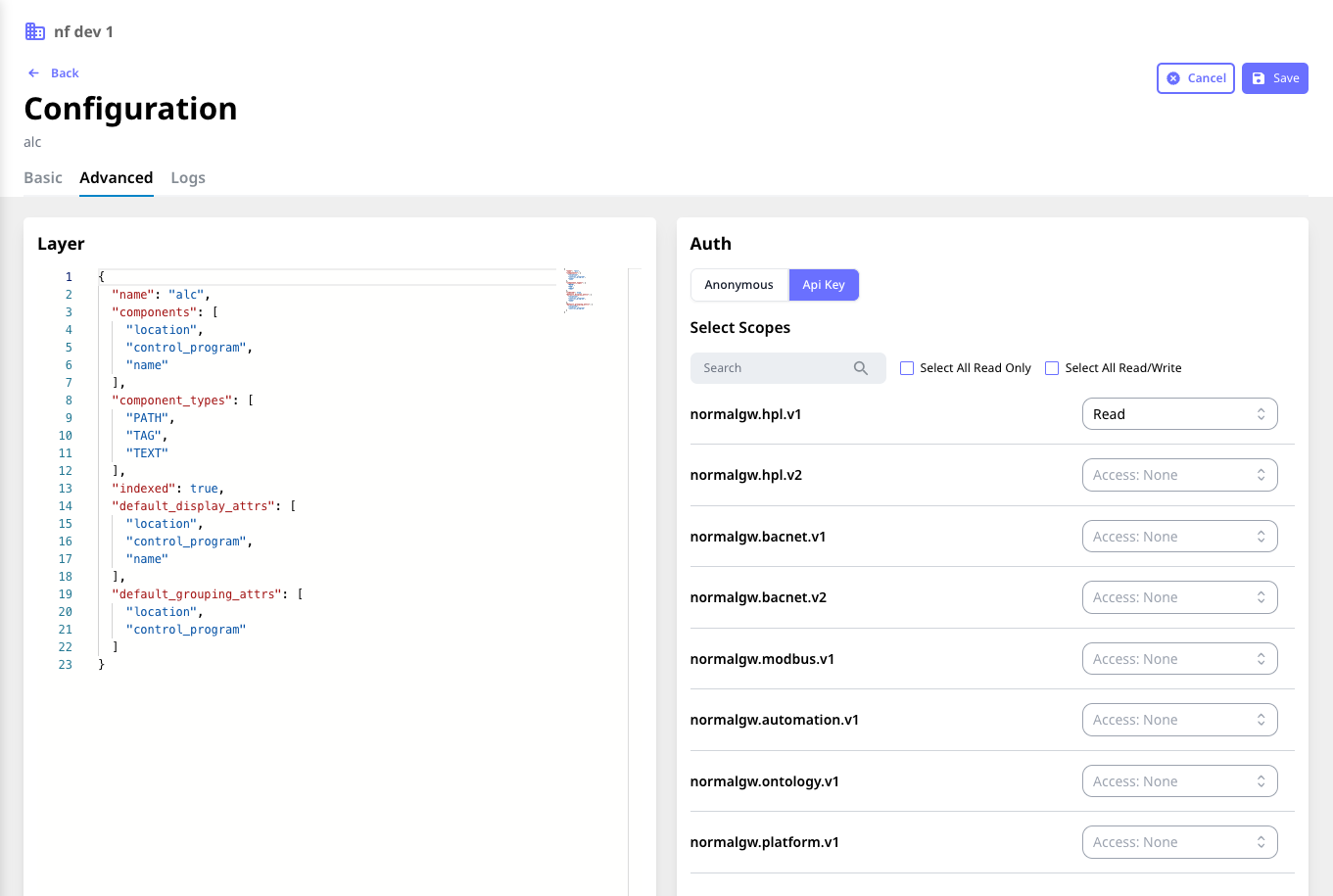The width and height of the screenshot is (1333, 896).
Task: Click the normalgw.modbus.v1 scope label
Action: pos(762,659)
